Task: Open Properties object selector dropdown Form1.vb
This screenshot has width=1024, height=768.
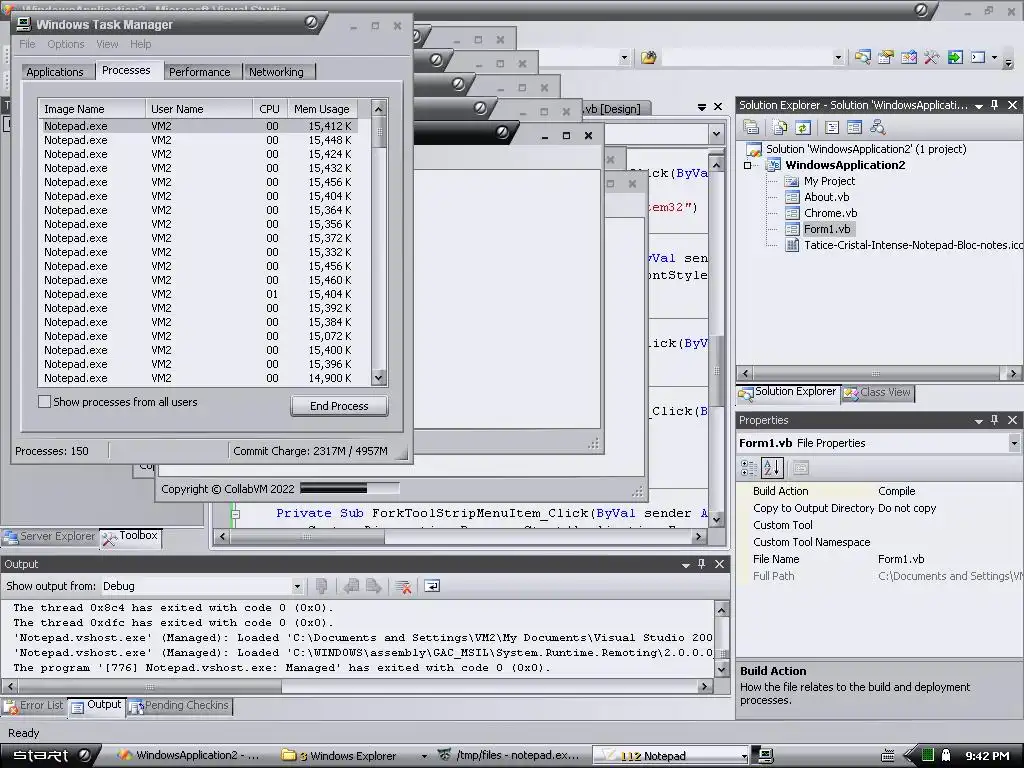Action: [1014, 443]
